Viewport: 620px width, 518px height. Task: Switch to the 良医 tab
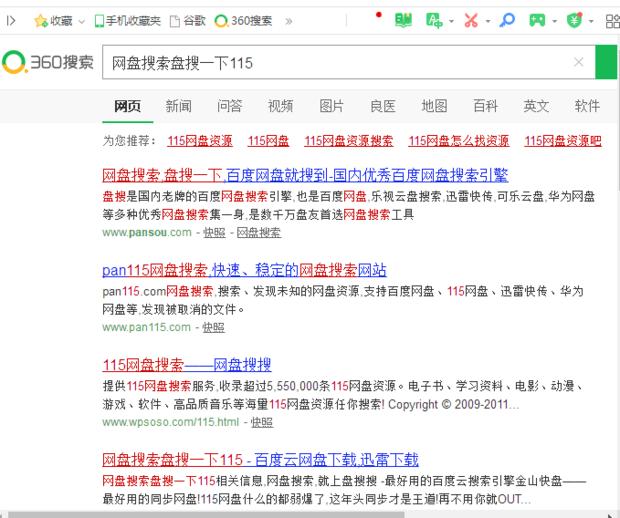point(383,106)
